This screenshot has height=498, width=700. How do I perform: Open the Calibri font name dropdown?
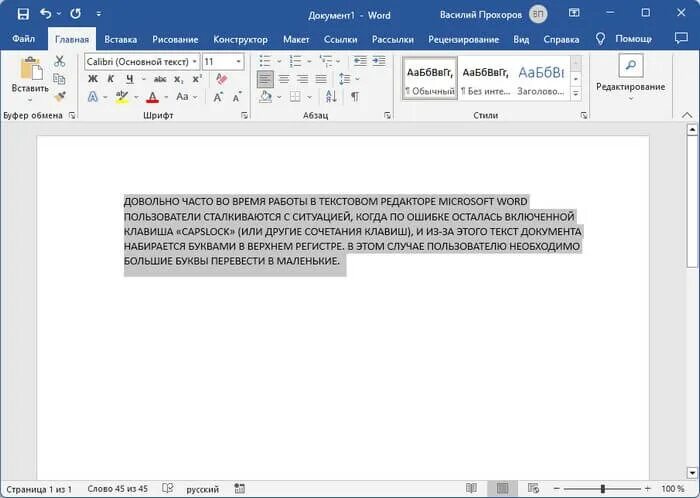tap(195, 62)
